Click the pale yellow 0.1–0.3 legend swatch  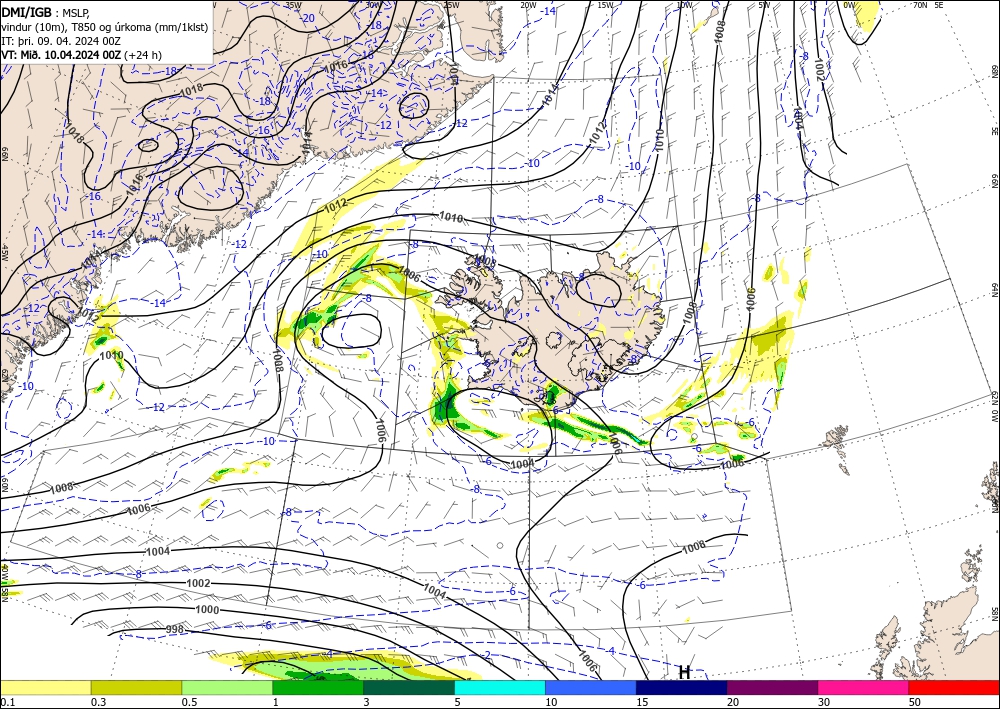pyautogui.click(x=45, y=687)
